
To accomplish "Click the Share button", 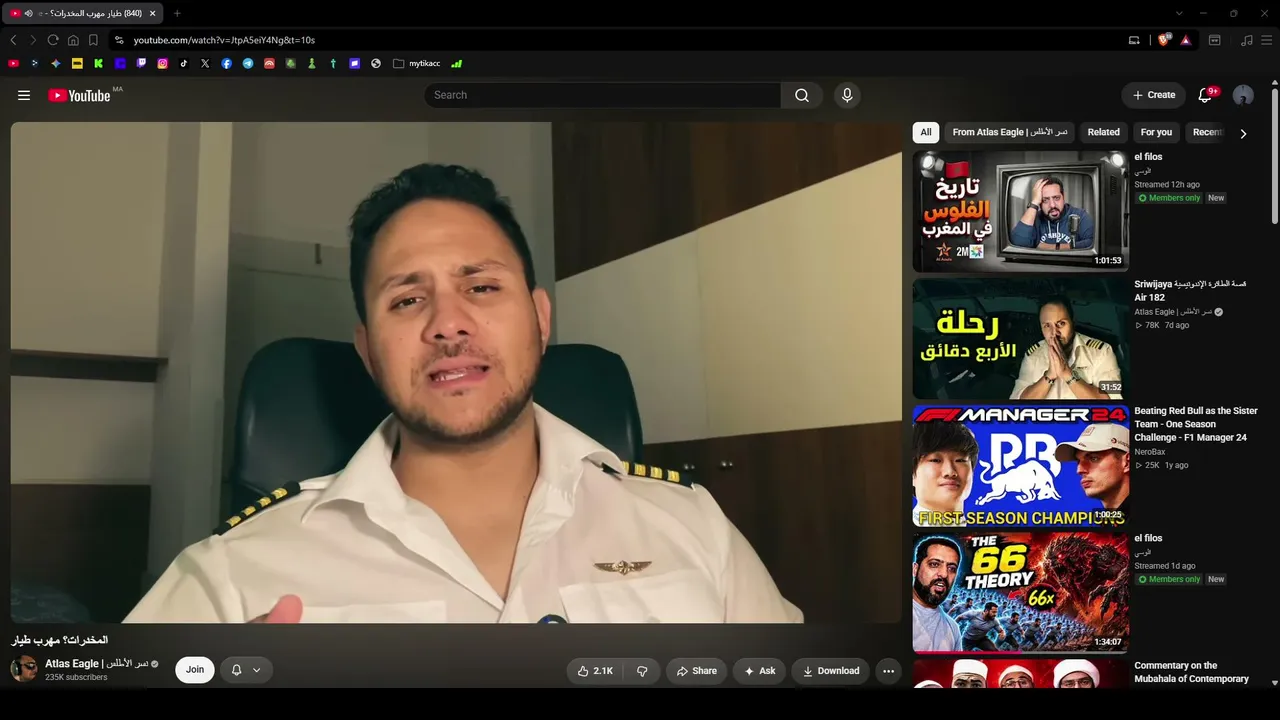I will click(695, 671).
